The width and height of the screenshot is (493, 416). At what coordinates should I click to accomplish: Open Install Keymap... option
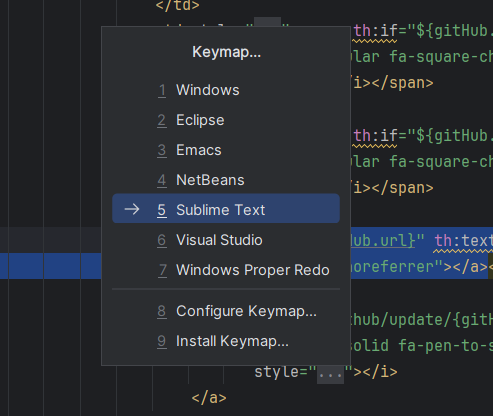pos(226,341)
